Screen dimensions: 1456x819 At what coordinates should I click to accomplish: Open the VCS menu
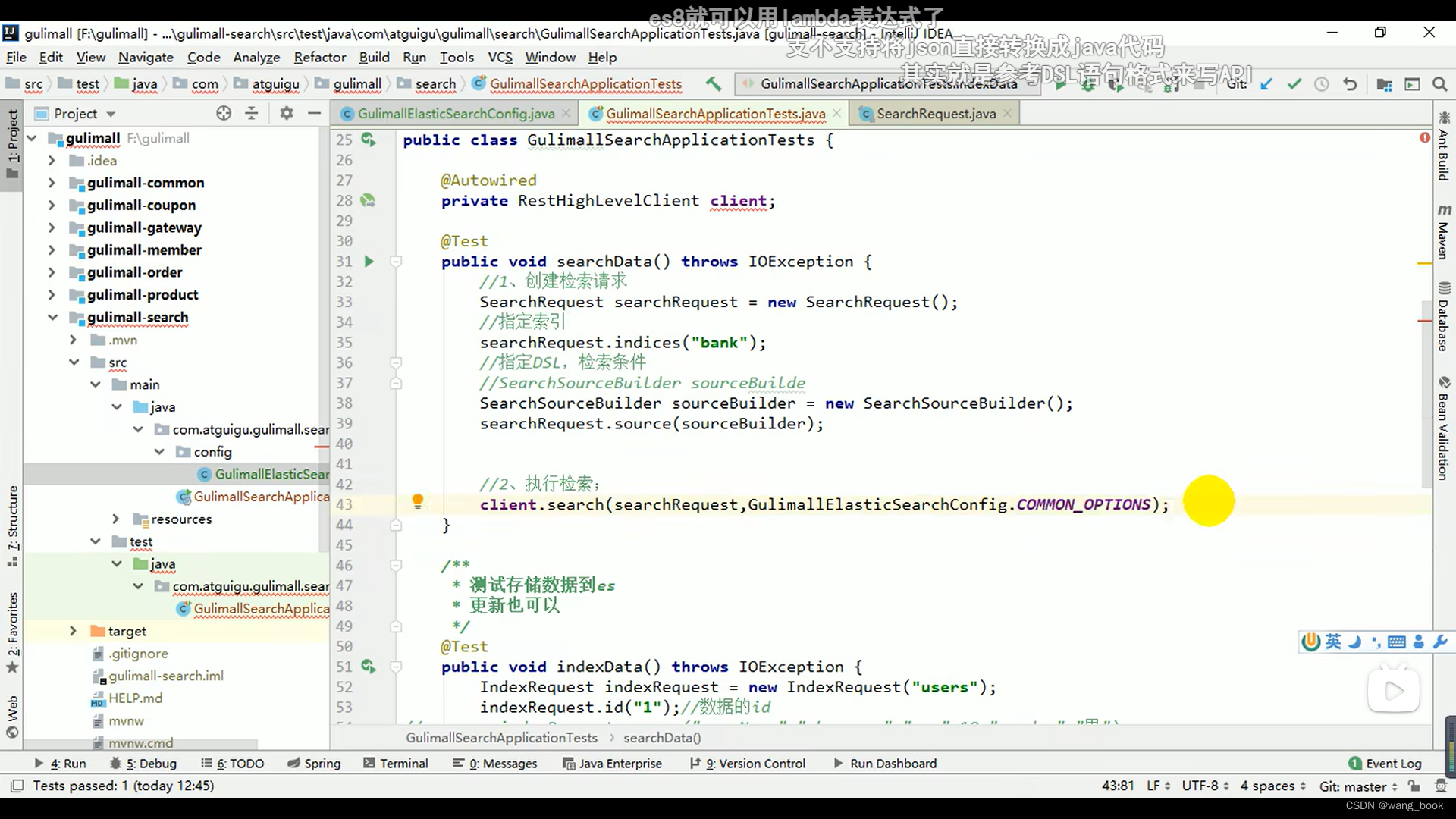(x=500, y=57)
